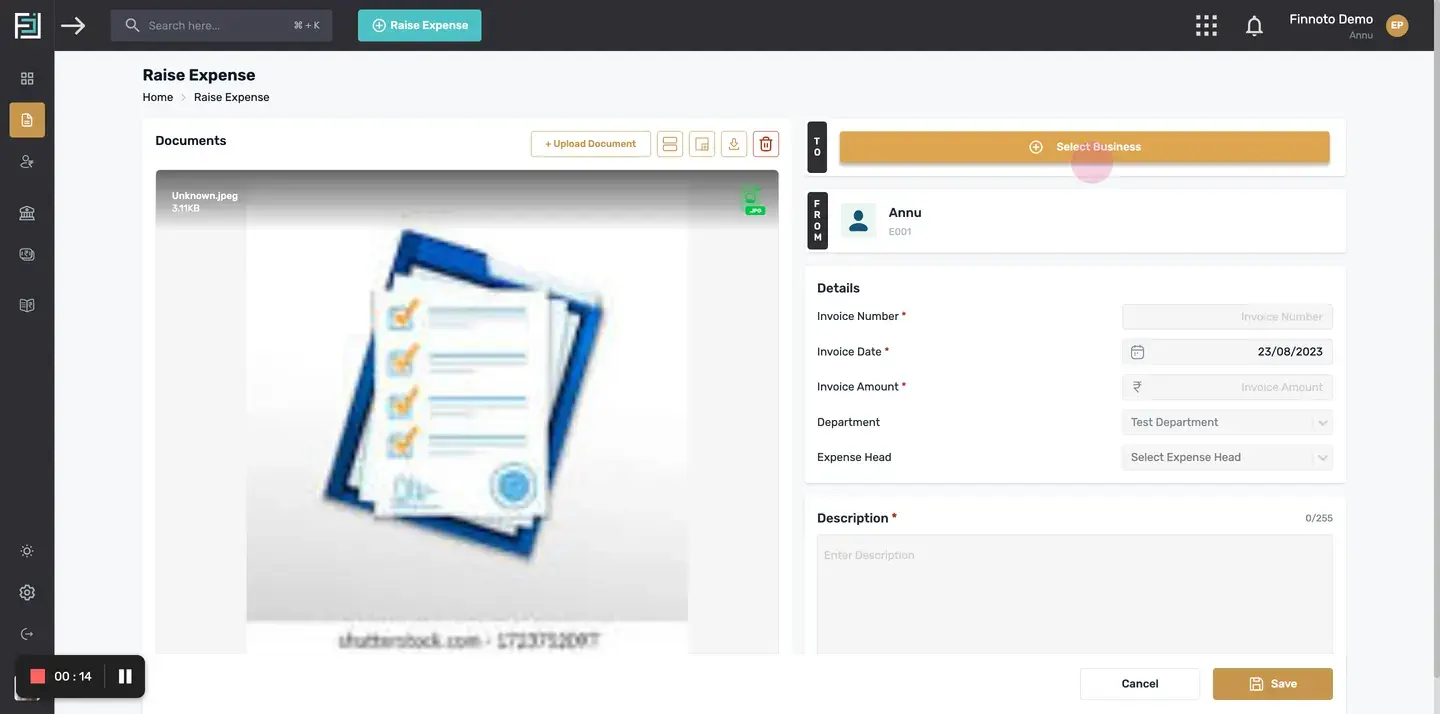Click the JPG file type badge
The height and width of the screenshot is (714, 1440).
pyautogui.click(x=755, y=201)
